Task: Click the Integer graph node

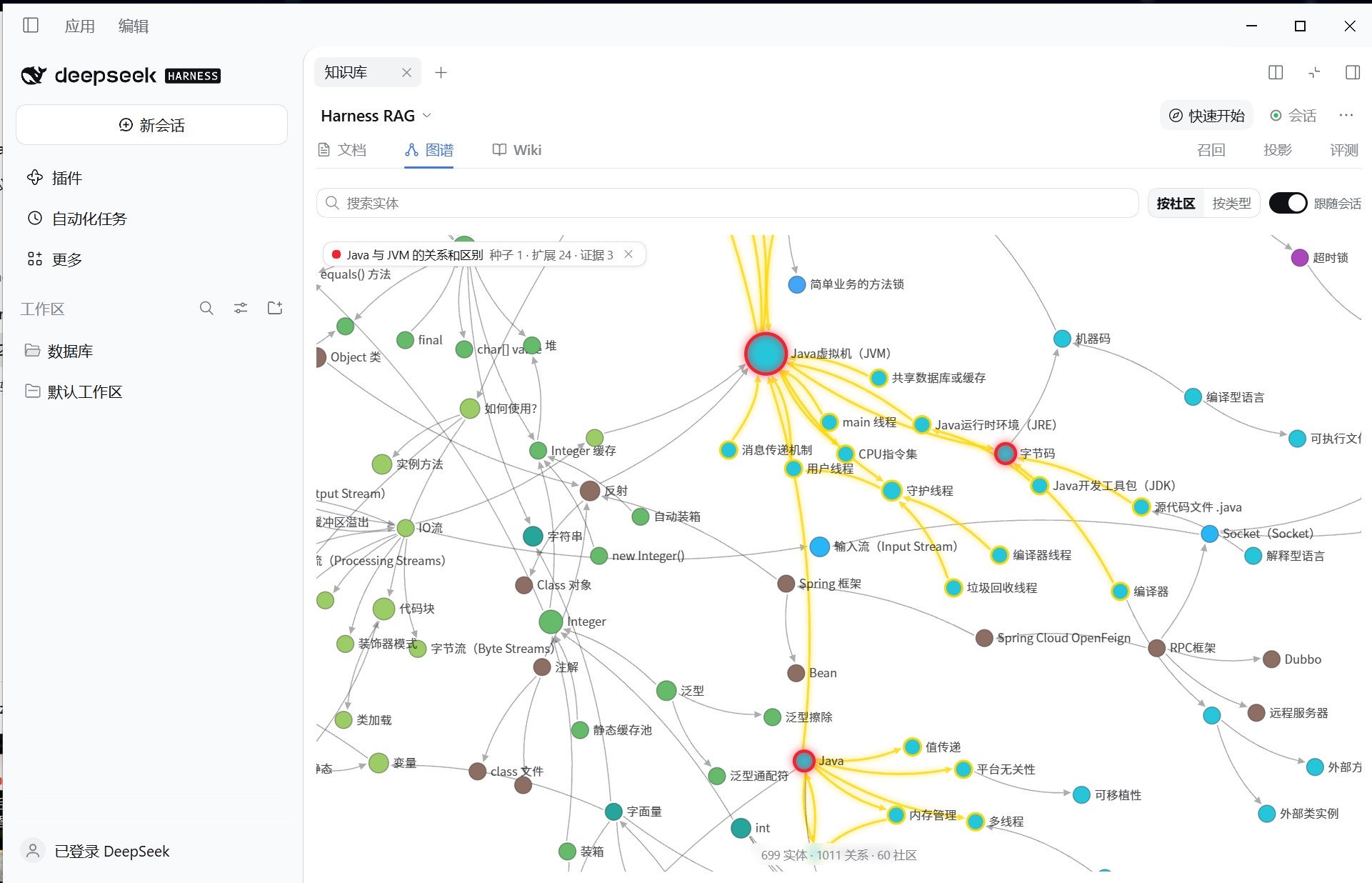Action: [x=551, y=622]
